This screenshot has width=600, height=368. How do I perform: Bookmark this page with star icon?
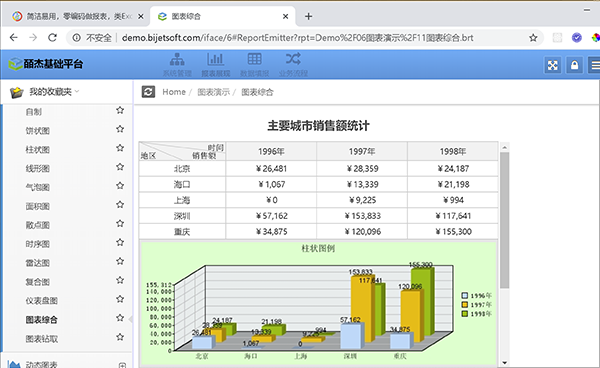[x=533, y=37]
